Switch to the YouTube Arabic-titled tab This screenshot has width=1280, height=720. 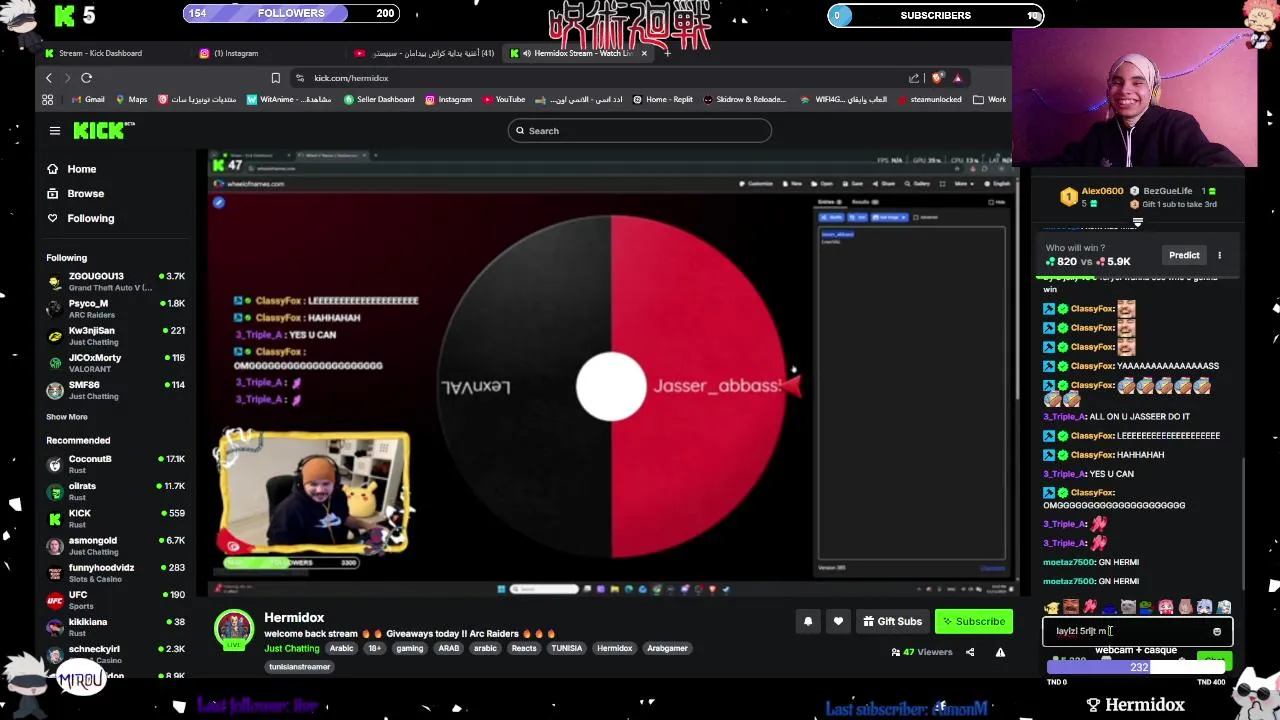425,53
